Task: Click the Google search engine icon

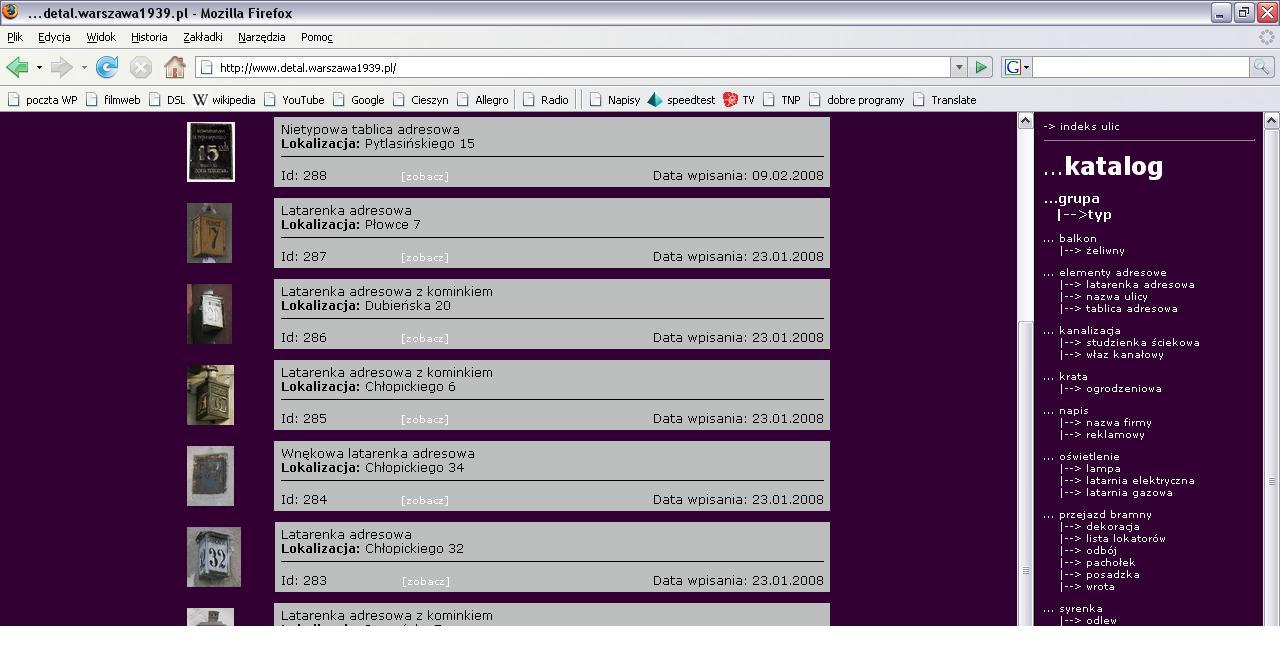Action: (1012, 67)
